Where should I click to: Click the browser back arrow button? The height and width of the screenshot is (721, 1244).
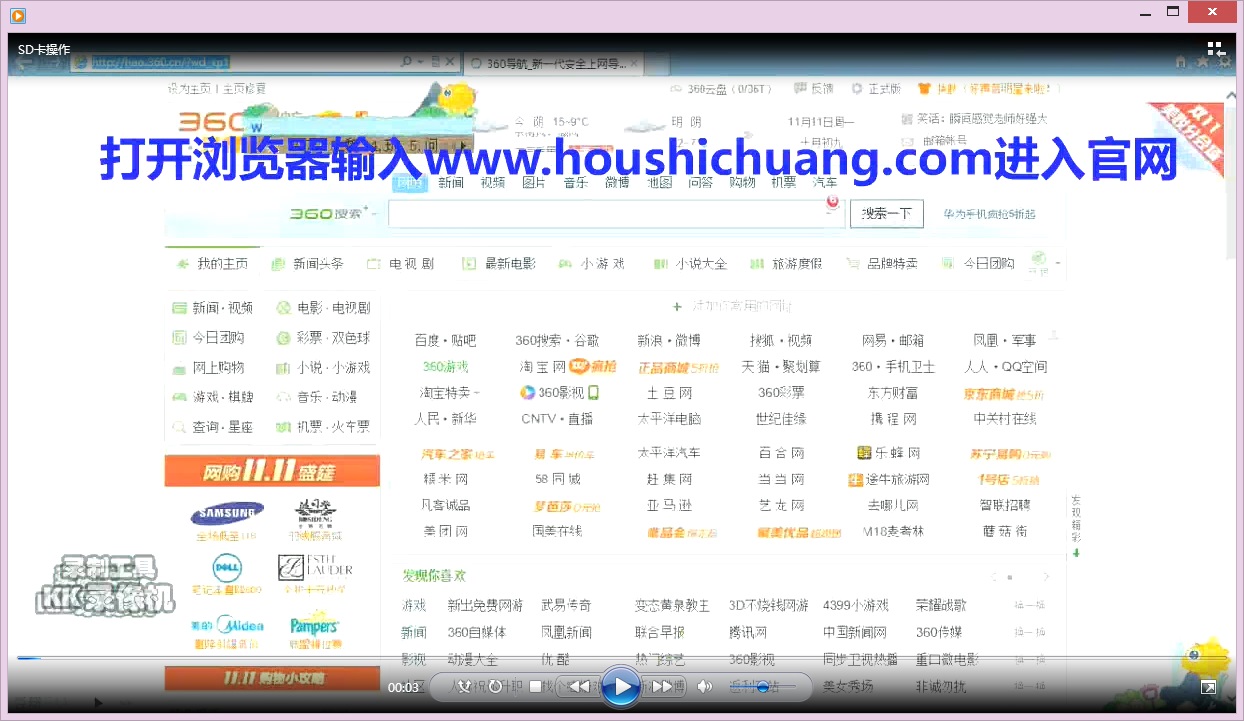(26, 62)
